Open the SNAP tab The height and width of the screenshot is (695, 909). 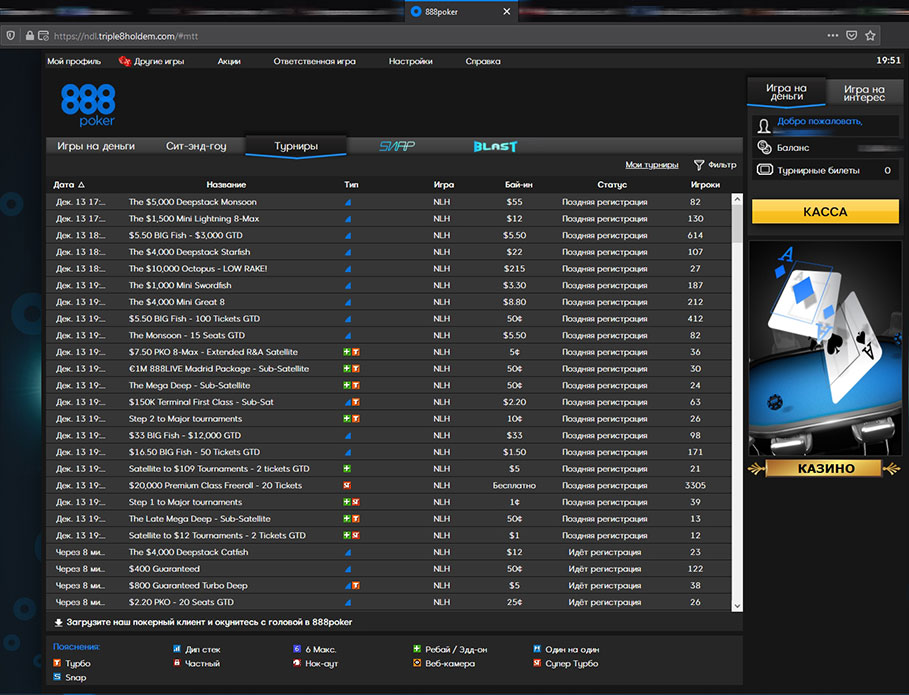point(397,146)
